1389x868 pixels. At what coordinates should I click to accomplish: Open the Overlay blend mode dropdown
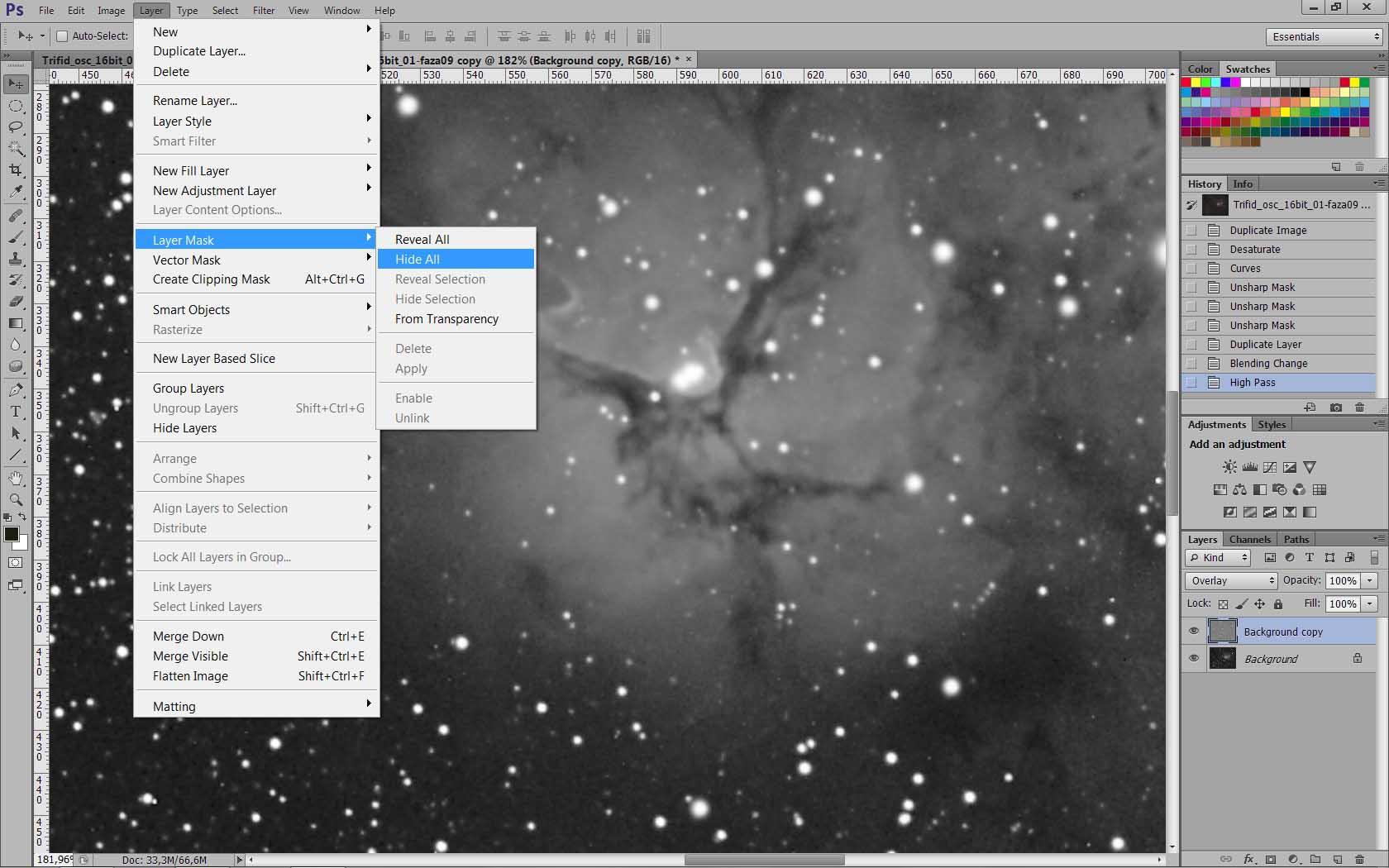1231,581
